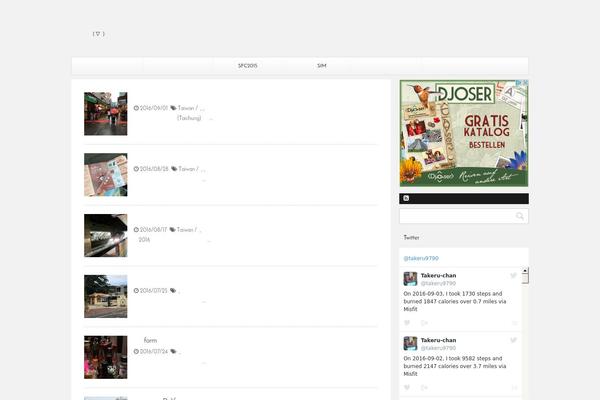600x400 pixels.
Task: Click the search magnifier icon in sidebar
Action: (520, 216)
